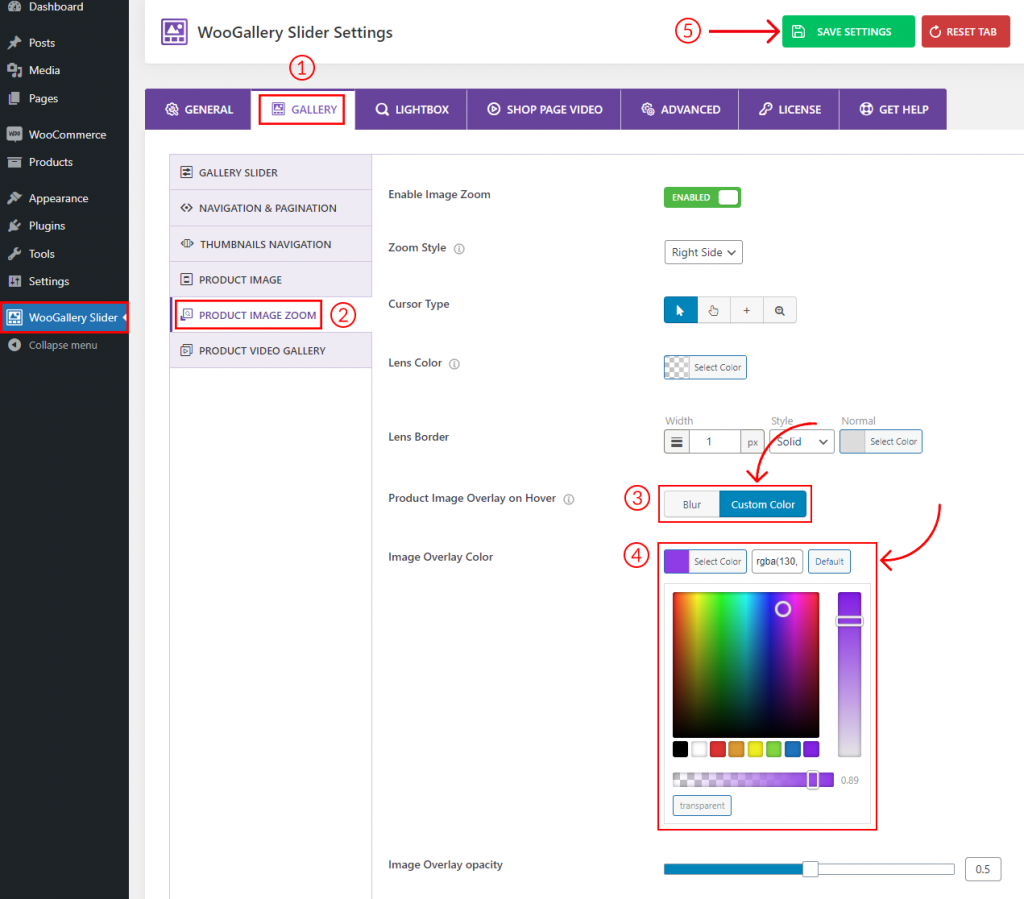Click the Image Overlay opacity slider handle
Viewport: 1024px width, 899px height.
pos(810,869)
